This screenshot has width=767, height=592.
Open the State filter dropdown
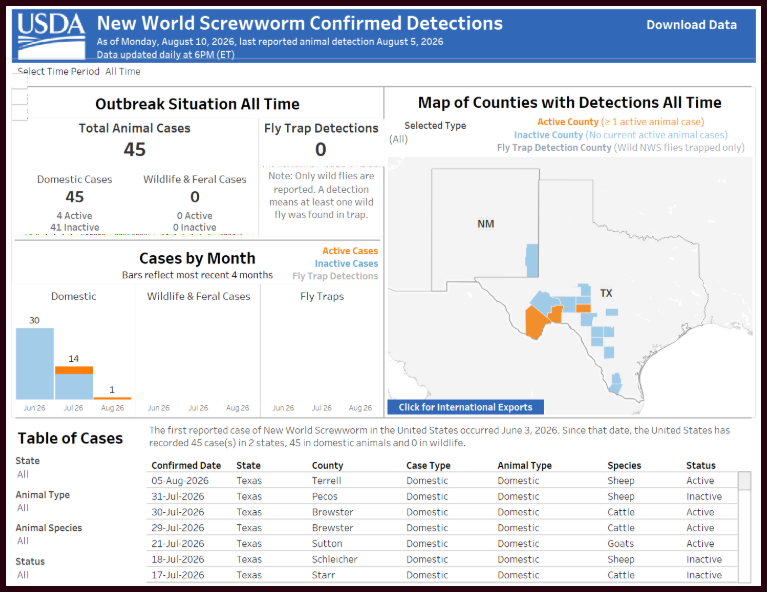[x=23, y=474]
